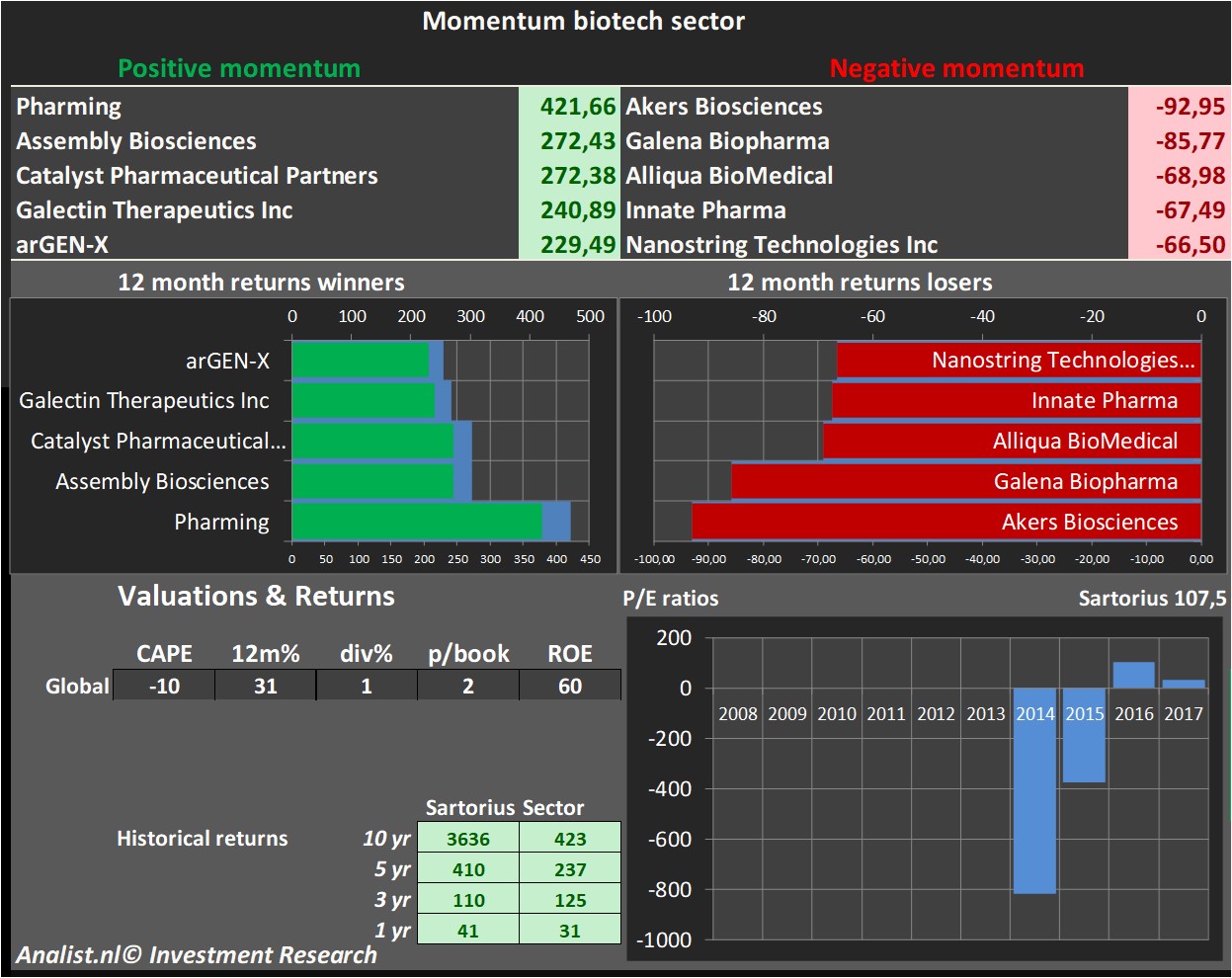
Task: Select the Akers Biosciences red bar
Action: (946, 522)
